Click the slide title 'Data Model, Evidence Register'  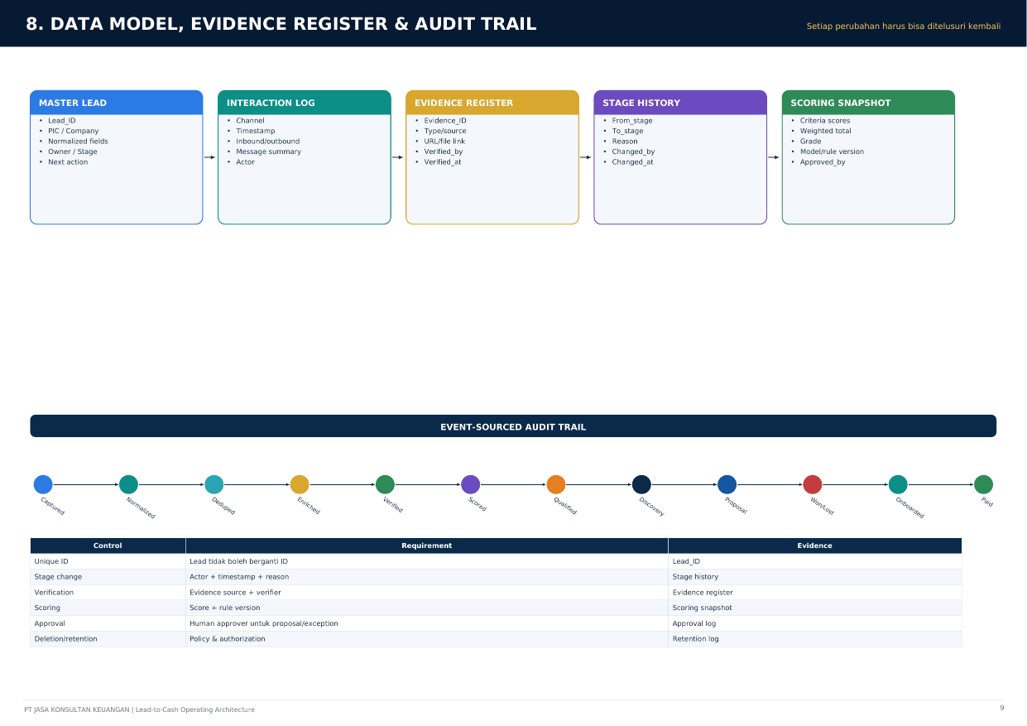(x=281, y=24)
